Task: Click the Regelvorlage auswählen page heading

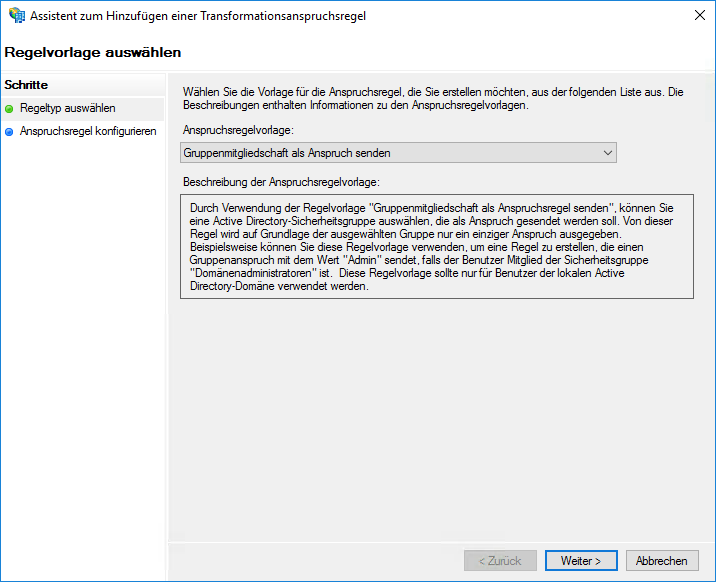Action: pyautogui.click(x=93, y=52)
